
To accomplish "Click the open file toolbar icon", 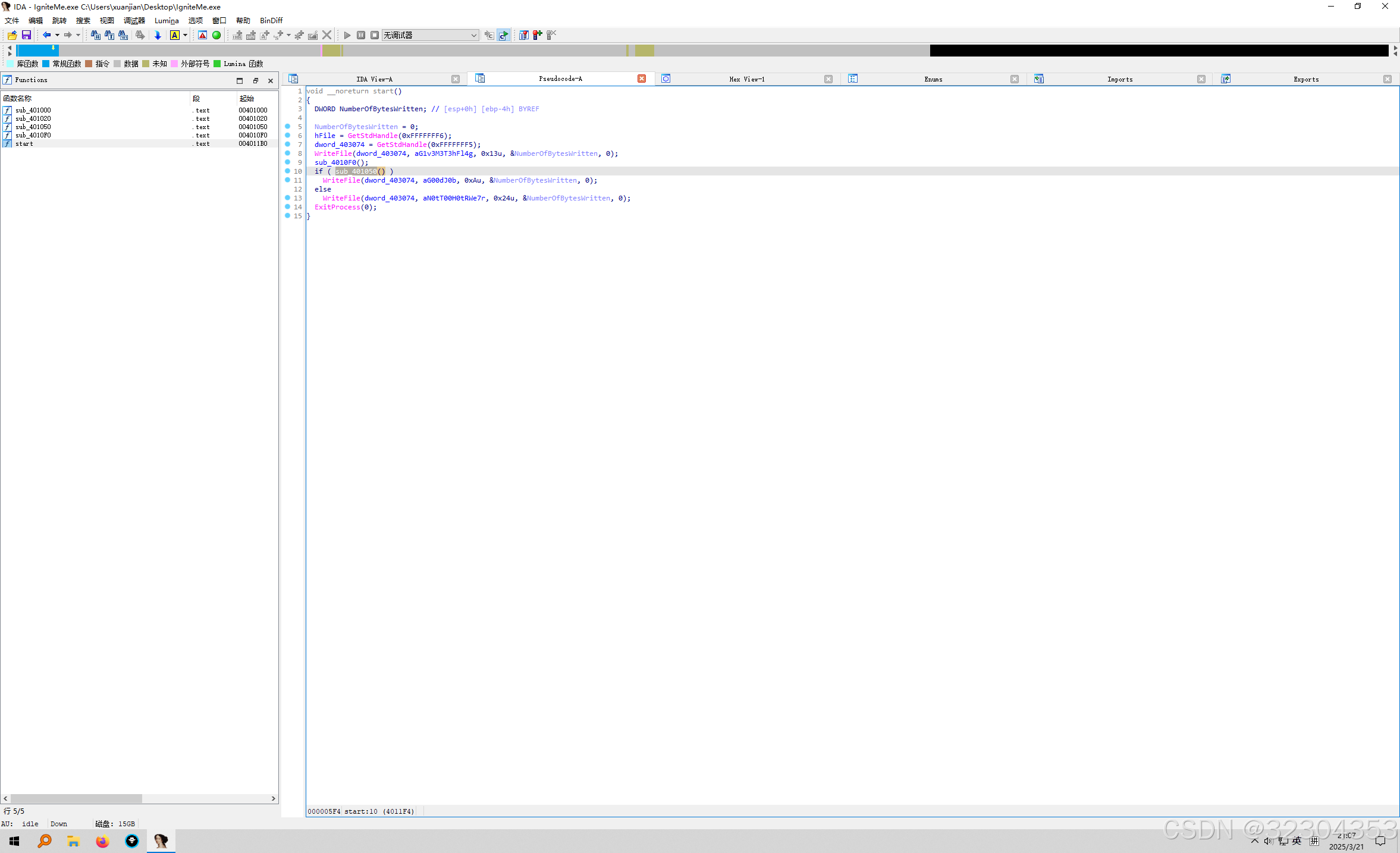I will coord(12,35).
